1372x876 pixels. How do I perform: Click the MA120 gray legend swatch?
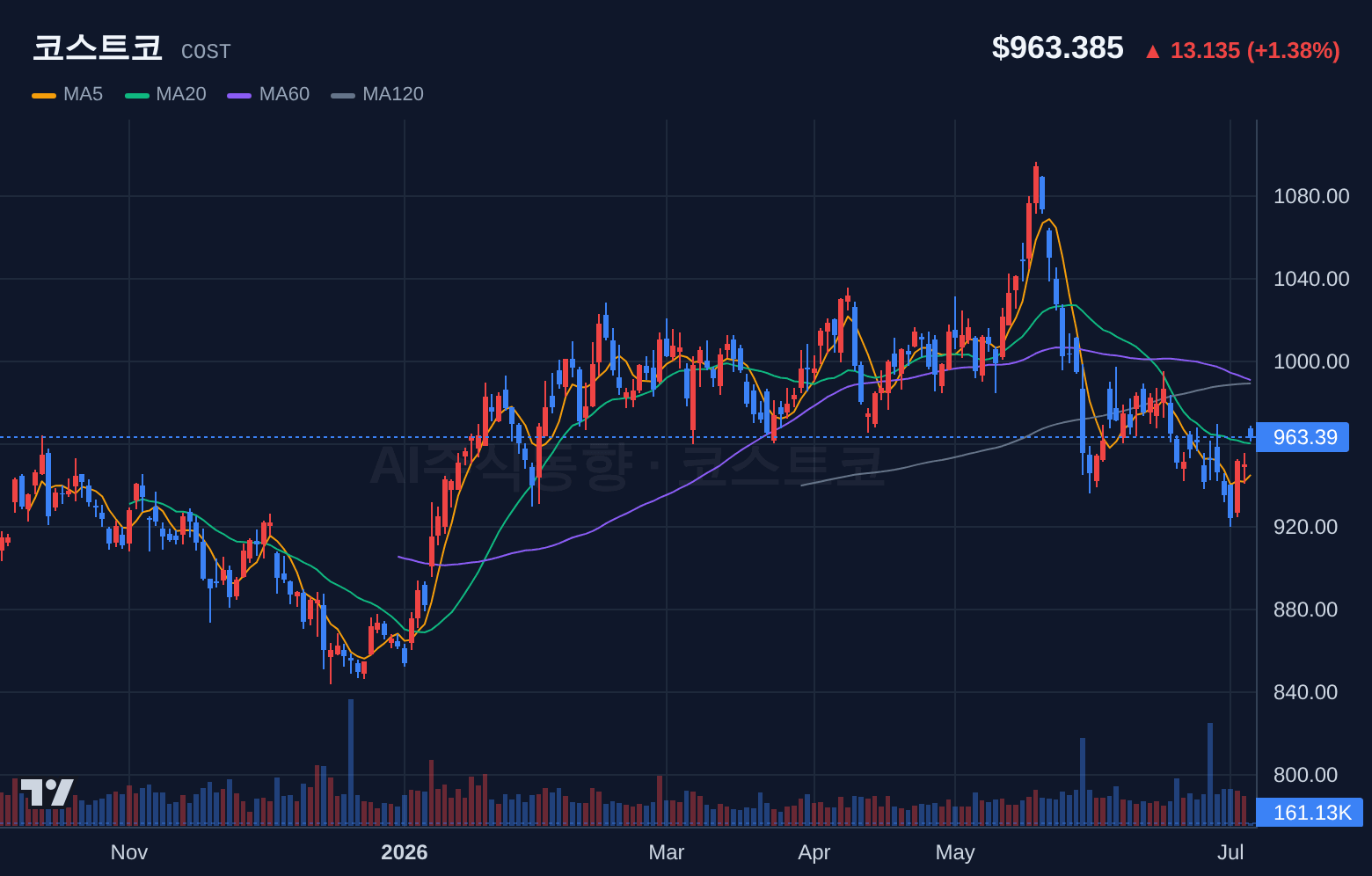pyautogui.click(x=343, y=95)
